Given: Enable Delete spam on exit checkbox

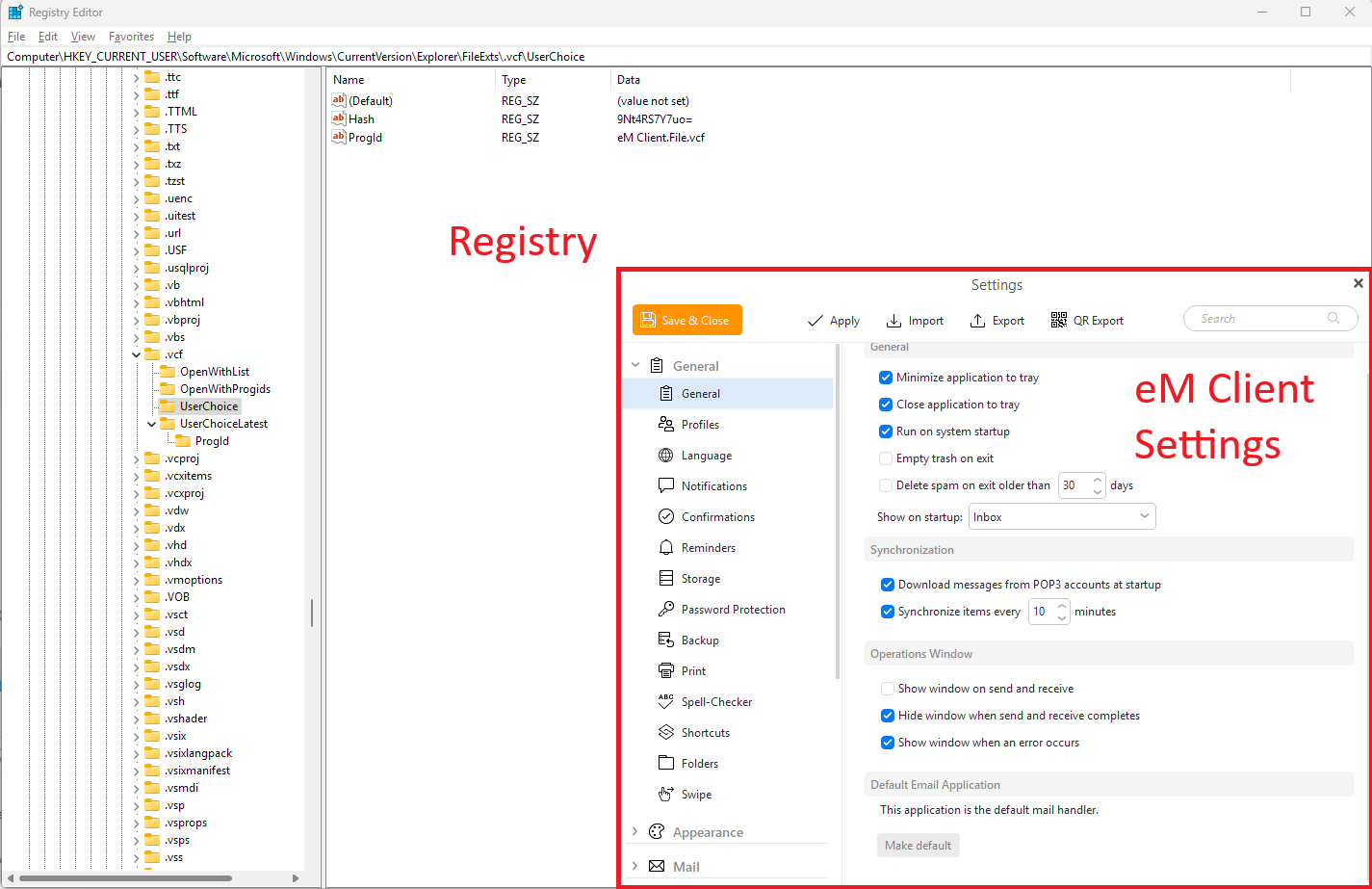Looking at the screenshot, I should [886, 485].
